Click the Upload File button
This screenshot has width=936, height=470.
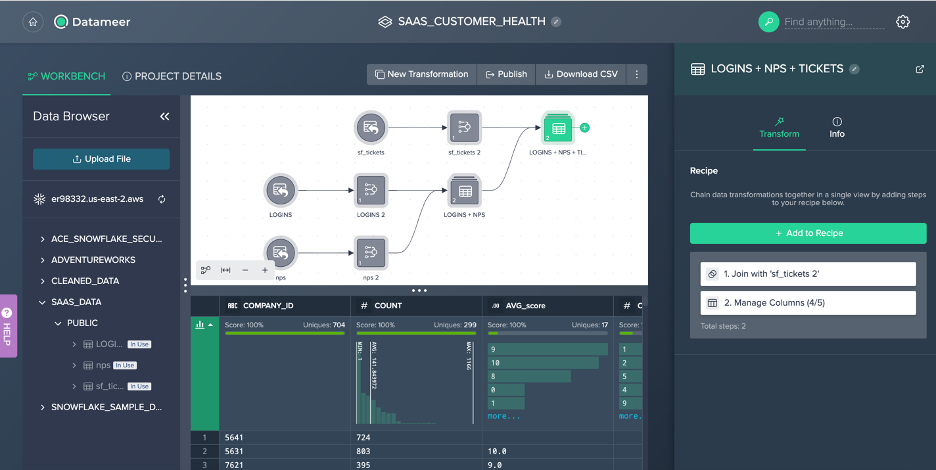(101, 159)
